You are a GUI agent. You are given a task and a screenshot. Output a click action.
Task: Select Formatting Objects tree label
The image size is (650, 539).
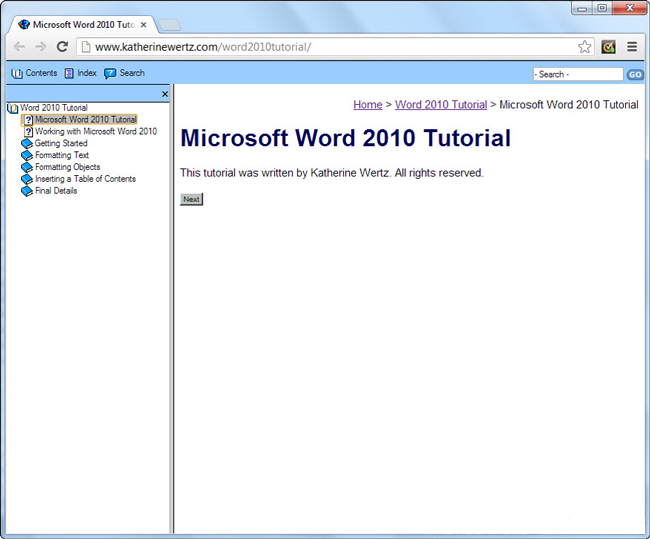pyautogui.click(x=68, y=167)
